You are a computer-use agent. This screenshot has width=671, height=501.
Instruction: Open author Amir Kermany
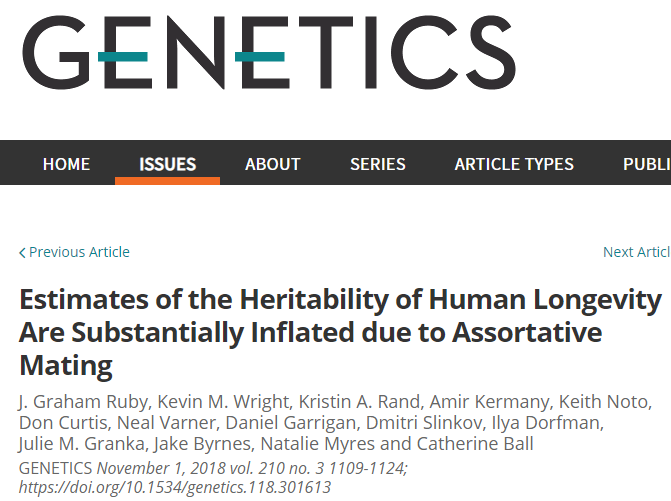(x=489, y=402)
